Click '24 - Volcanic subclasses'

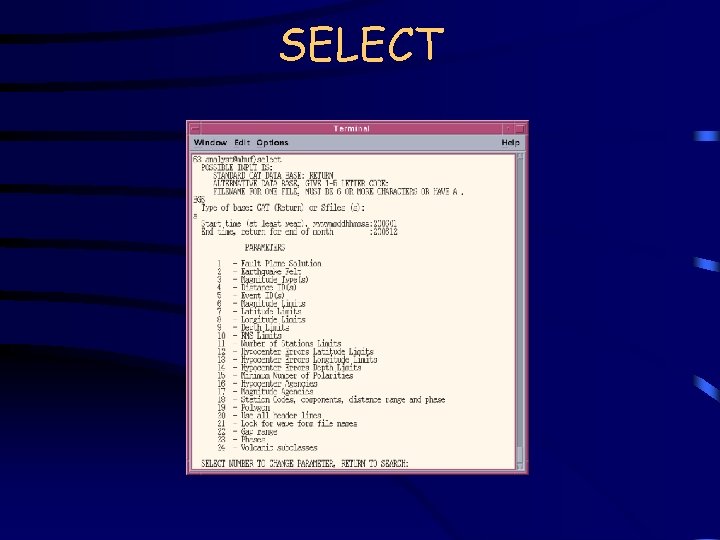[x=267, y=448]
